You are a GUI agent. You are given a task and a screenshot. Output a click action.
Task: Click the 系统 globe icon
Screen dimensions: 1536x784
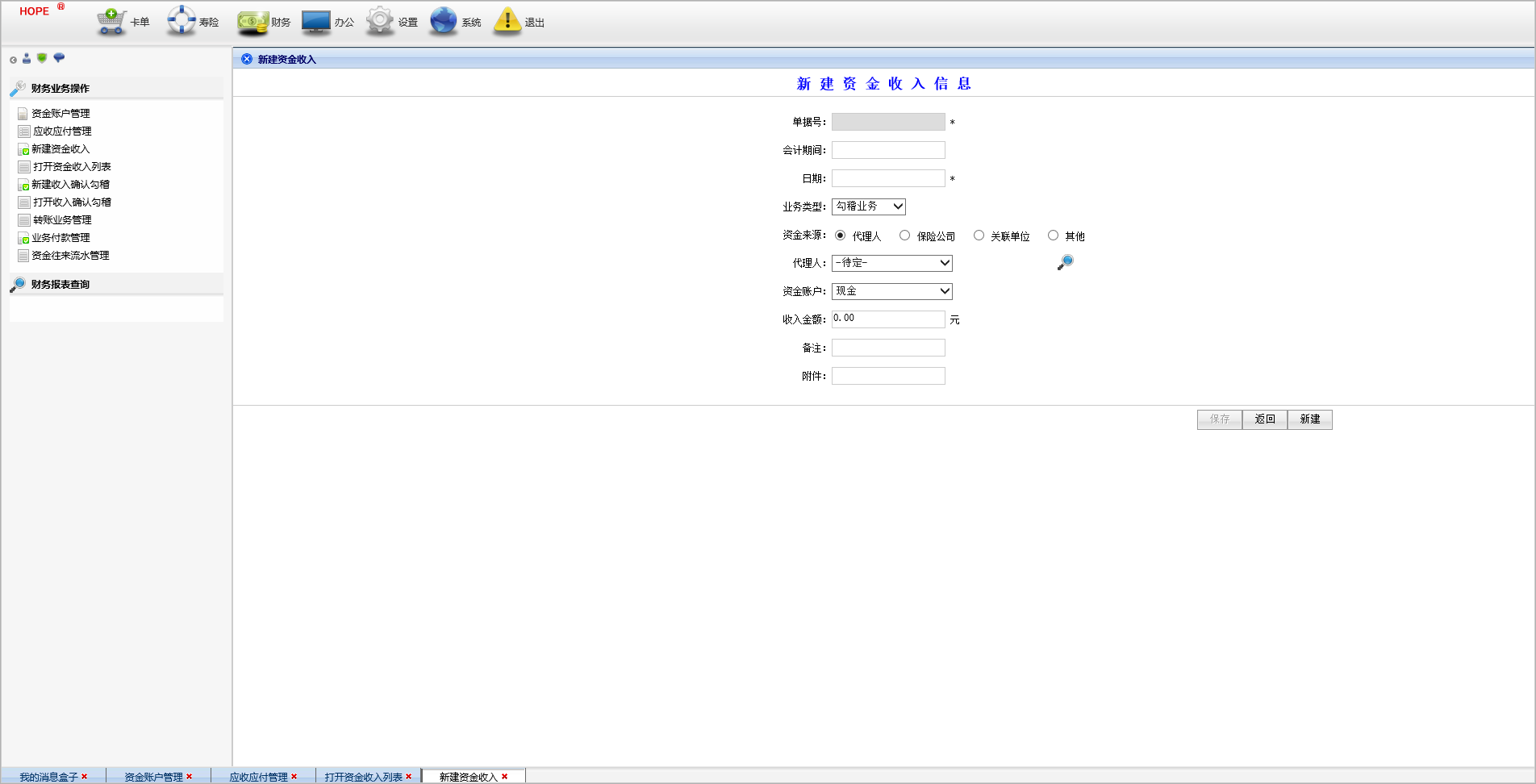click(x=444, y=21)
